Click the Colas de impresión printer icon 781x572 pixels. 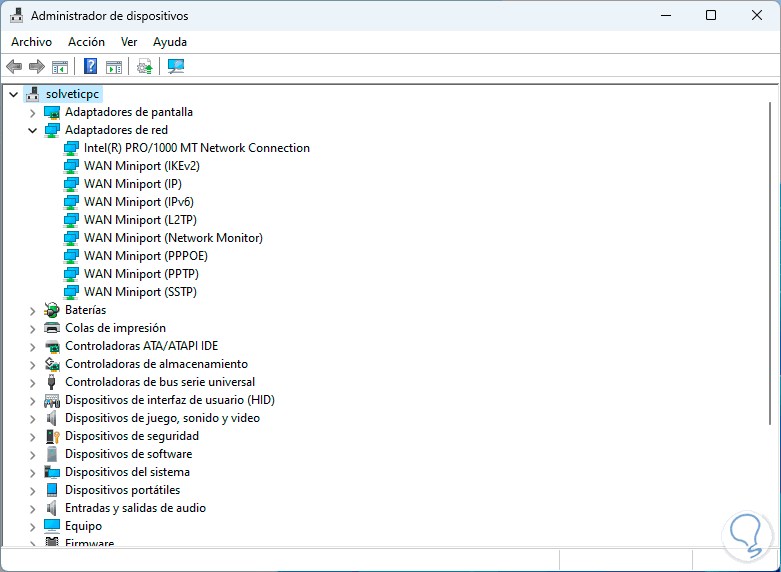[x=52, y=328]
